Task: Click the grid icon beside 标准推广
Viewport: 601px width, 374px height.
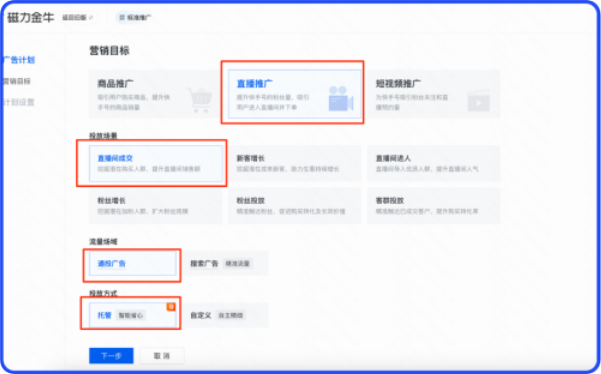Action: point(122,17)
